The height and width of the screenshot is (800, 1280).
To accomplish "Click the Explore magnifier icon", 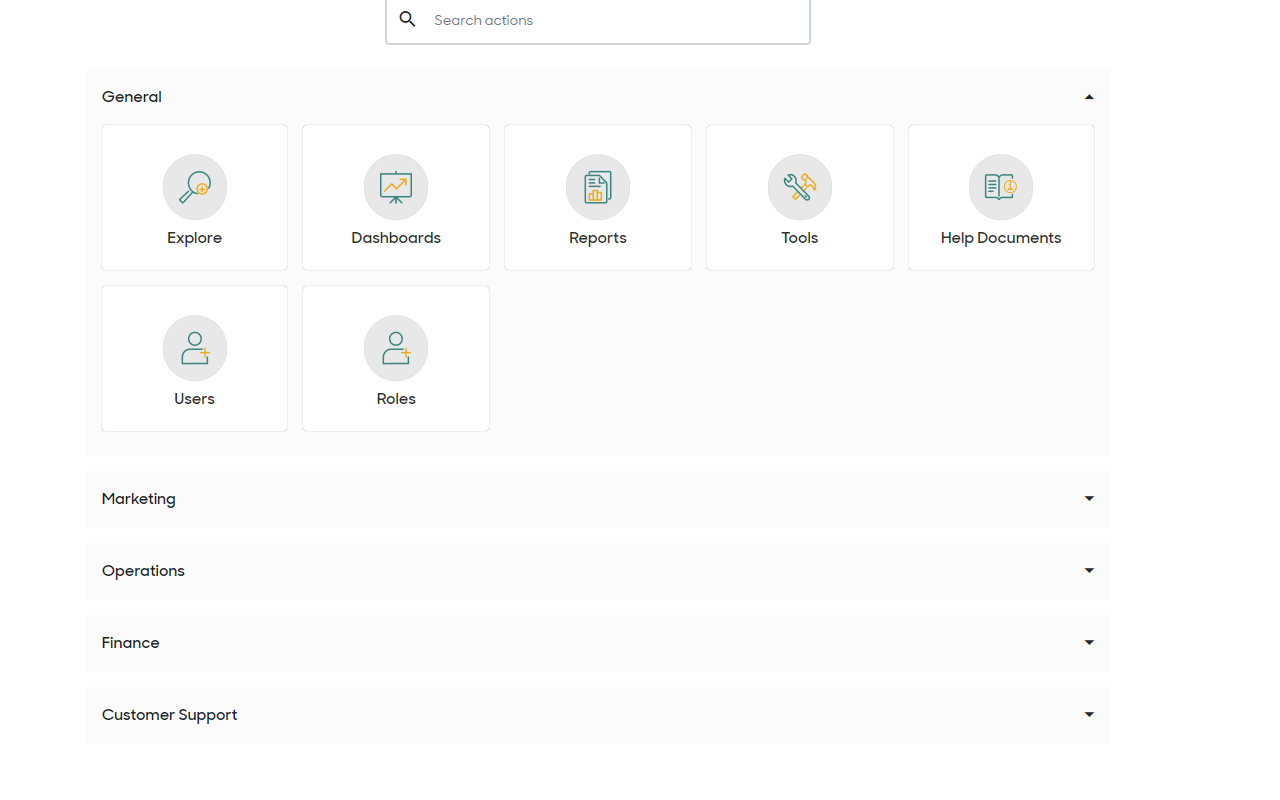I will click(x=195, y=187).
